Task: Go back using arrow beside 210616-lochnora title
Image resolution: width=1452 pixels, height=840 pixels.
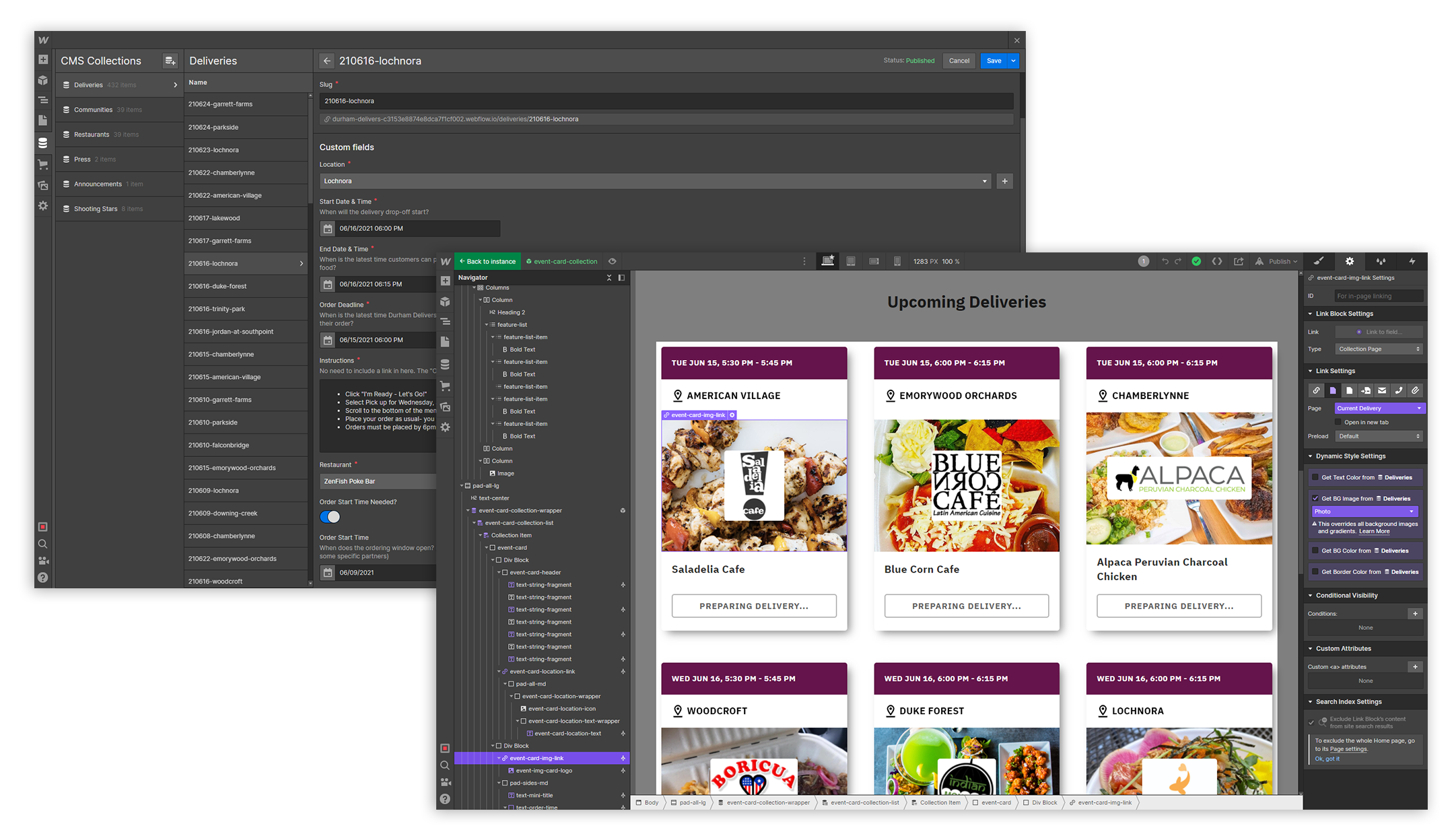Action: click(327, 61)
